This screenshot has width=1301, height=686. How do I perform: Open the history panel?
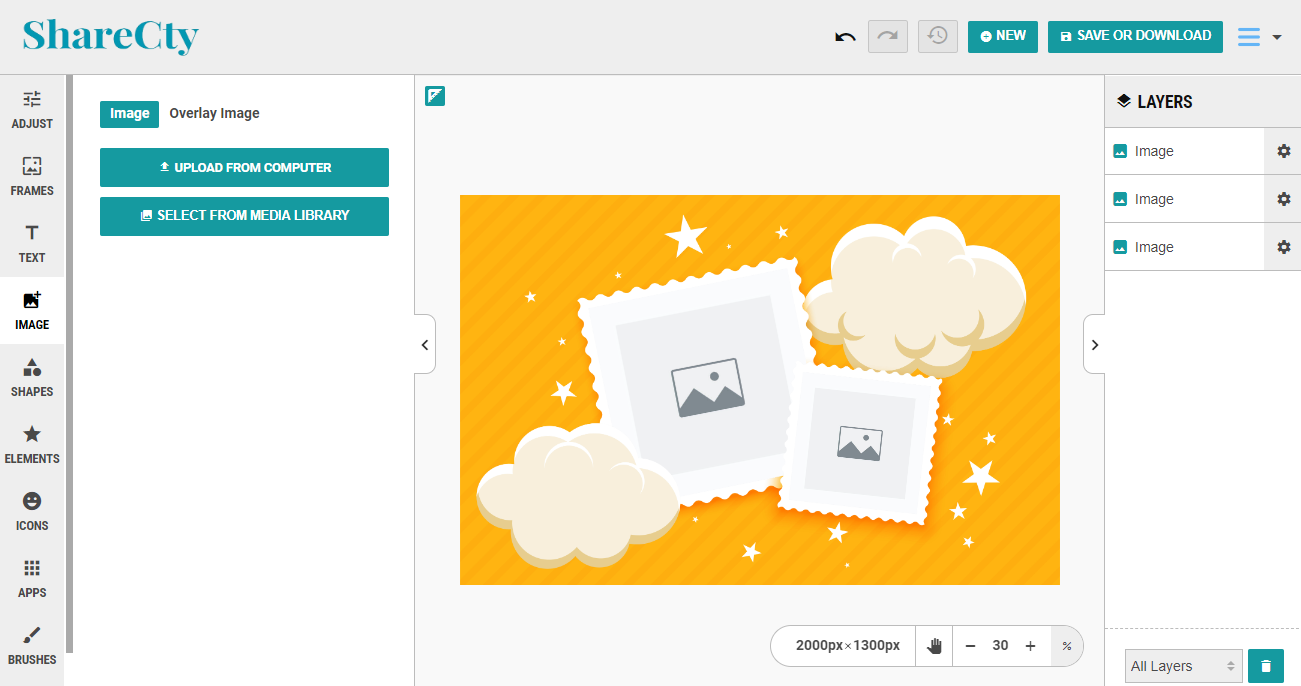[937, 36]
